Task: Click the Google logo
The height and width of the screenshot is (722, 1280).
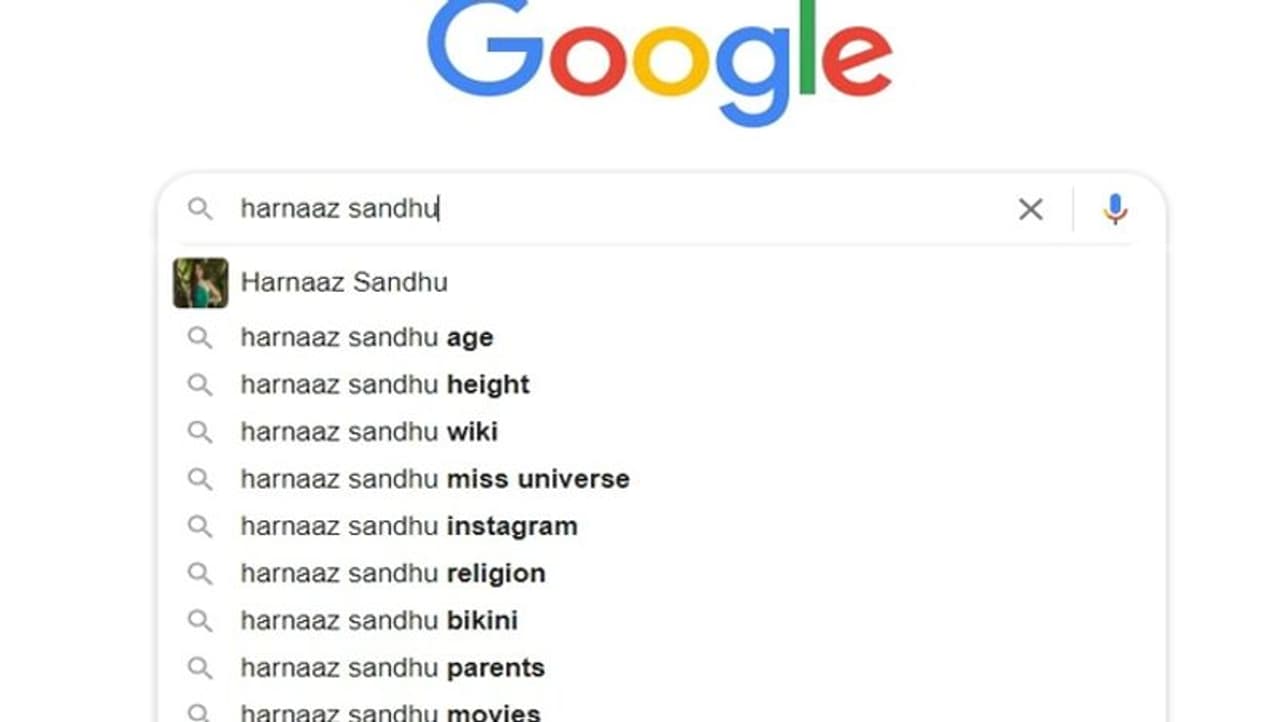Action: coord(659,60)
